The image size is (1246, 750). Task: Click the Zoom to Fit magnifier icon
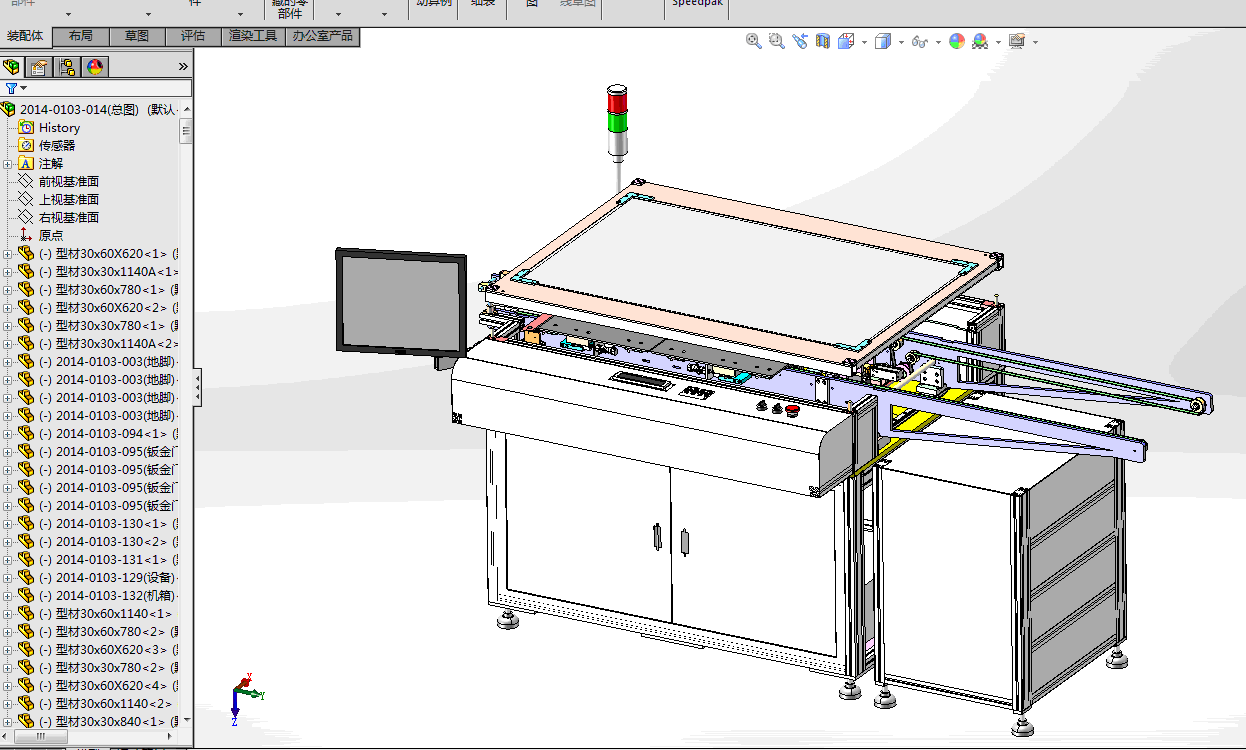pos(754,41)
